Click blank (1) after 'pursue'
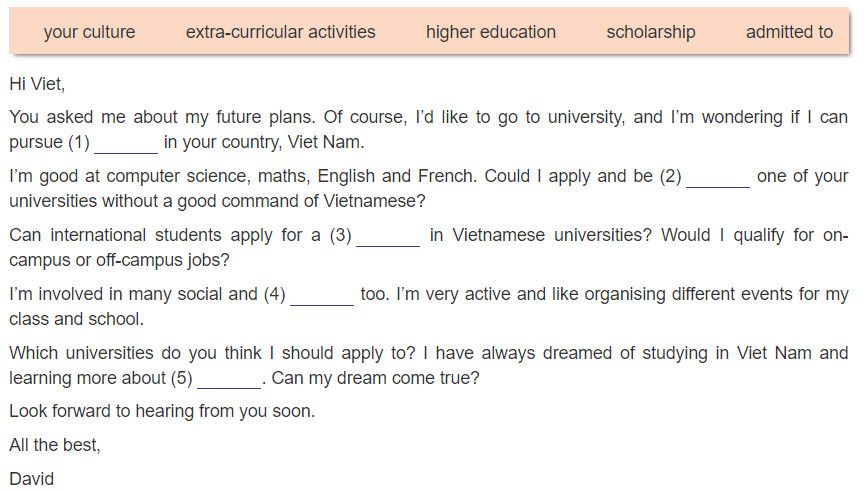Viewport: 865px width, 491px height. point(126,143)
